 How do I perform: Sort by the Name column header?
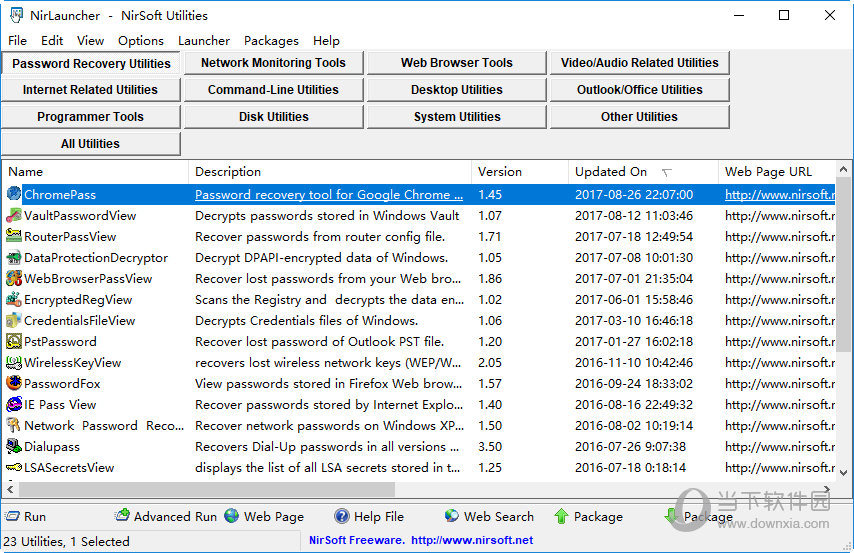[x=95, y=172]
